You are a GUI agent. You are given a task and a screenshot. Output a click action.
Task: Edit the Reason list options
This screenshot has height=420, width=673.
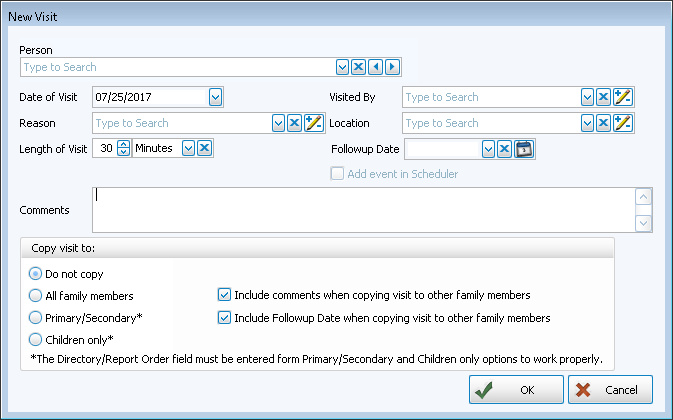pos(314,123)
